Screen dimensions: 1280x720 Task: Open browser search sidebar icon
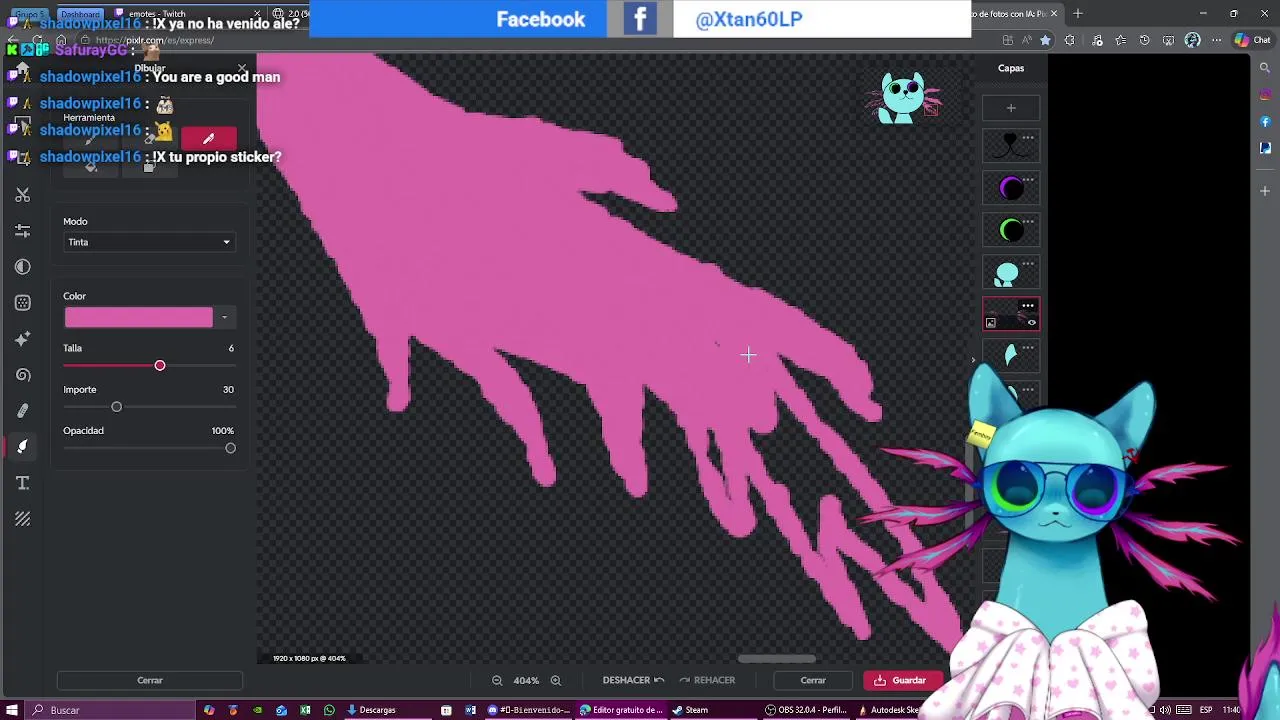point(1265,68)
